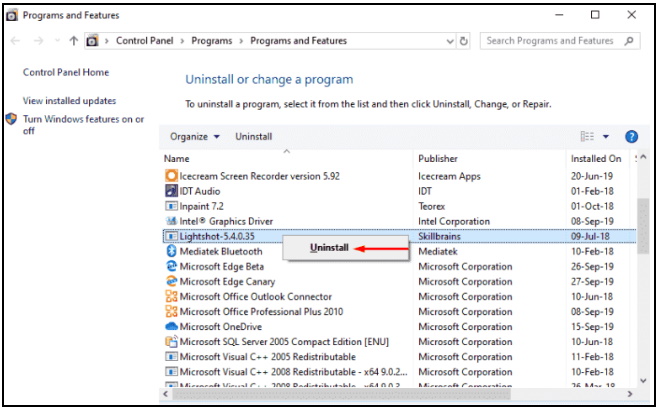
Task: Click the 20-Jun-19 install date
Action: (x=592, y=176)
